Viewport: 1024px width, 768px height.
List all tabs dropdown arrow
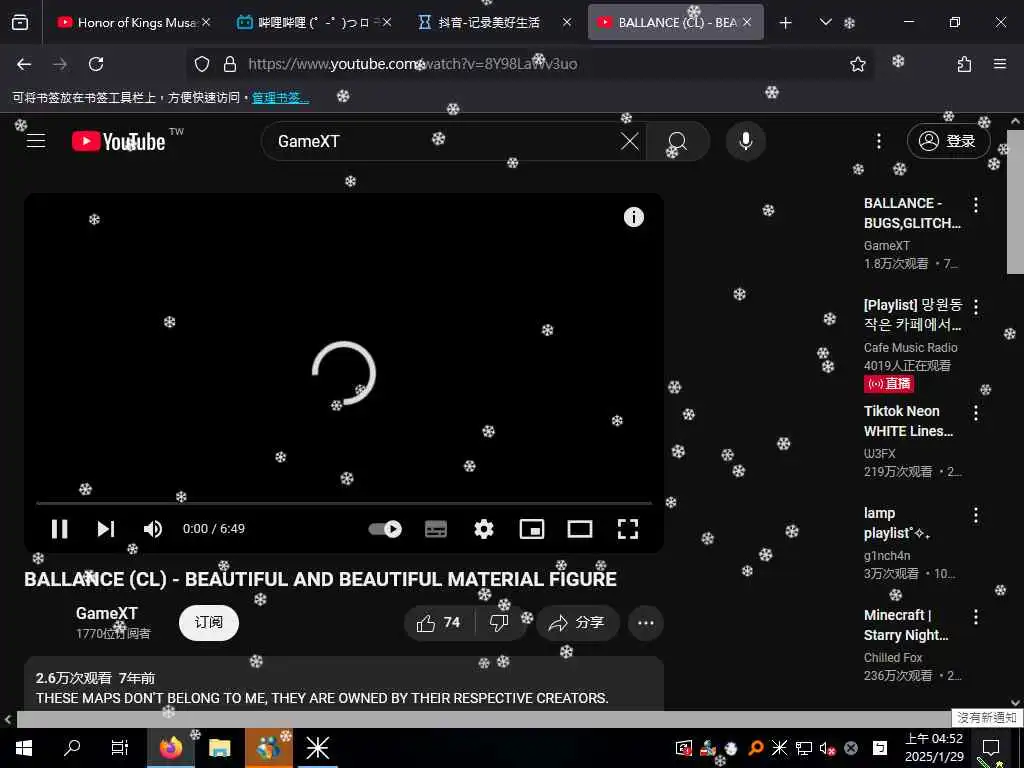tap(825, 22)
